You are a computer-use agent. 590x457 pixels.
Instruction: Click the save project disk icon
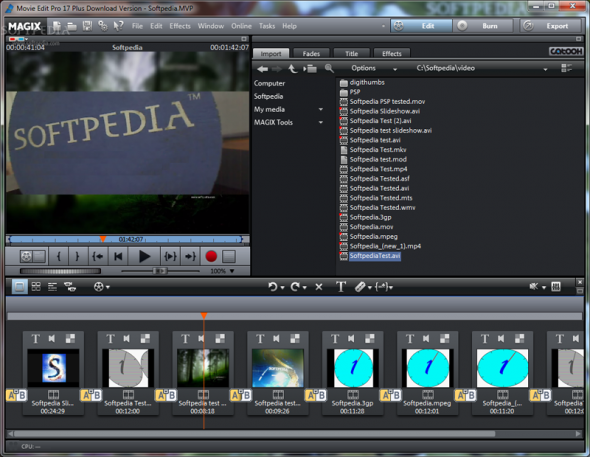click(x=87, y=26)
